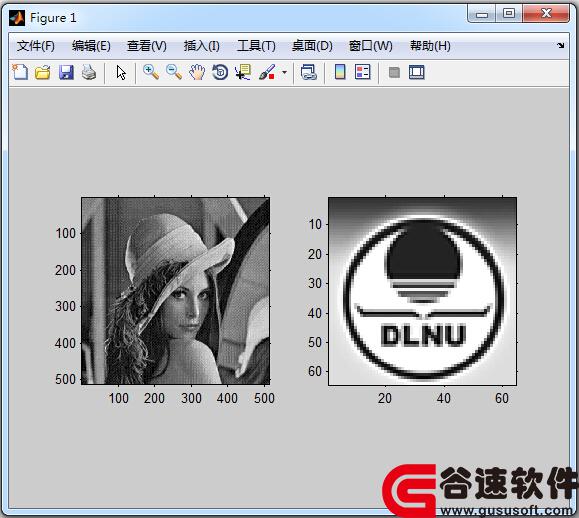Activate the Zoom In magnifier tool
This screenshot has width=579, height=518.
(151, 72)
